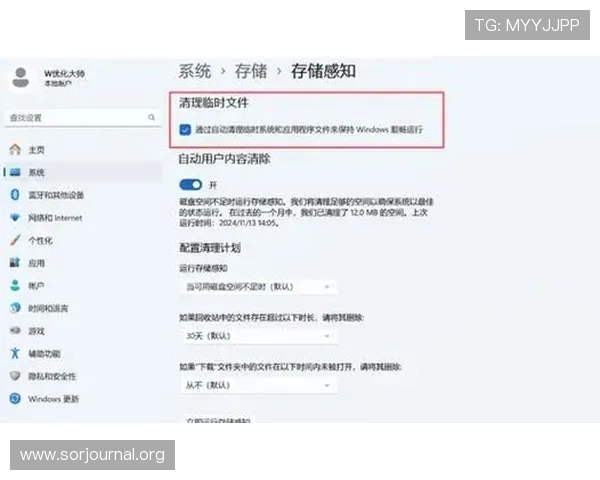The height and width of the screenshot is (480, 600).
Task: Open the run Storage Sense (运行存储感知) dropdown
Action: tap(258, 287)
